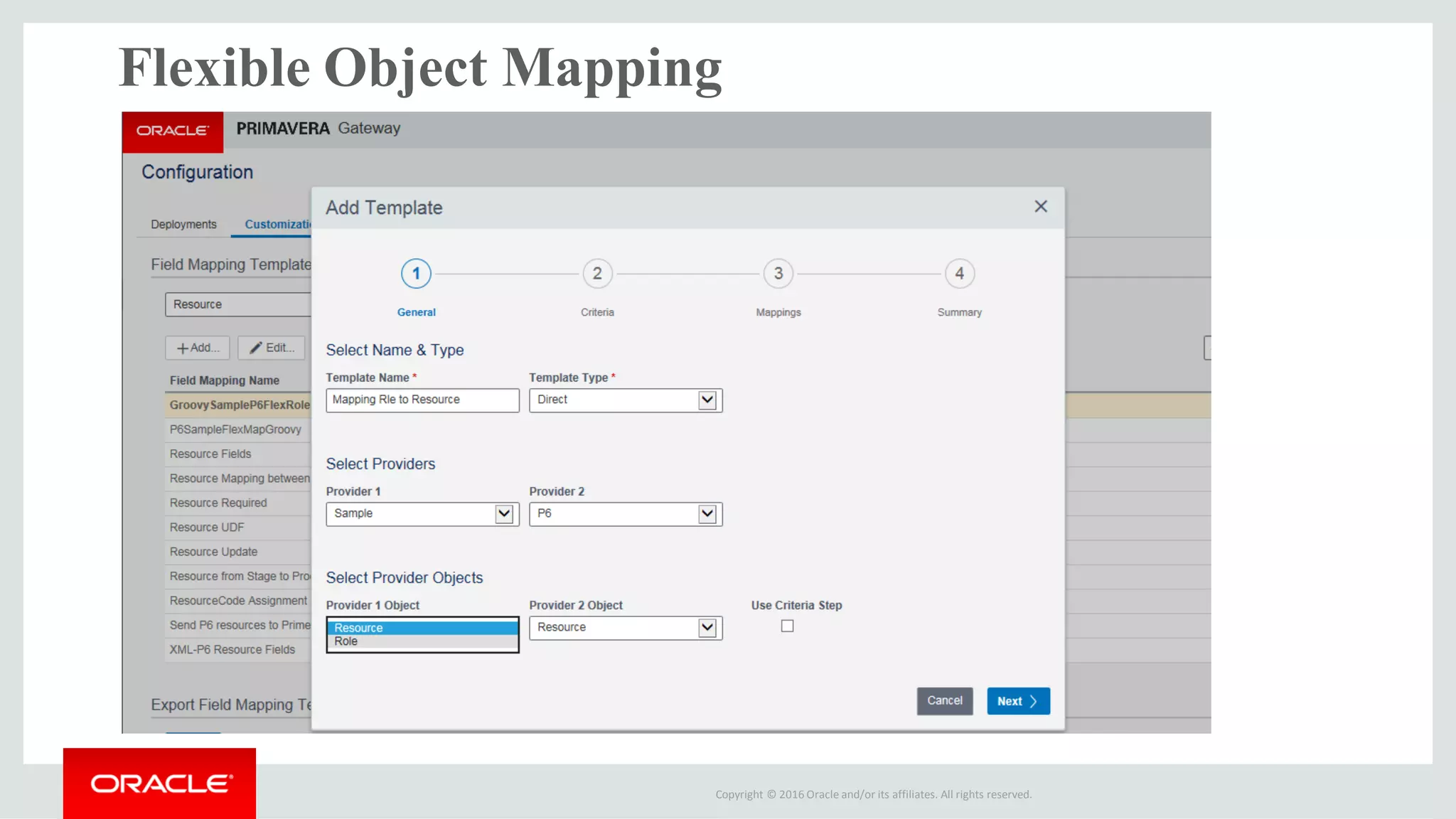Viewport: 1456px width, 819px height.
Task: Open the Resource object dropdown in background
Action: 238,304
